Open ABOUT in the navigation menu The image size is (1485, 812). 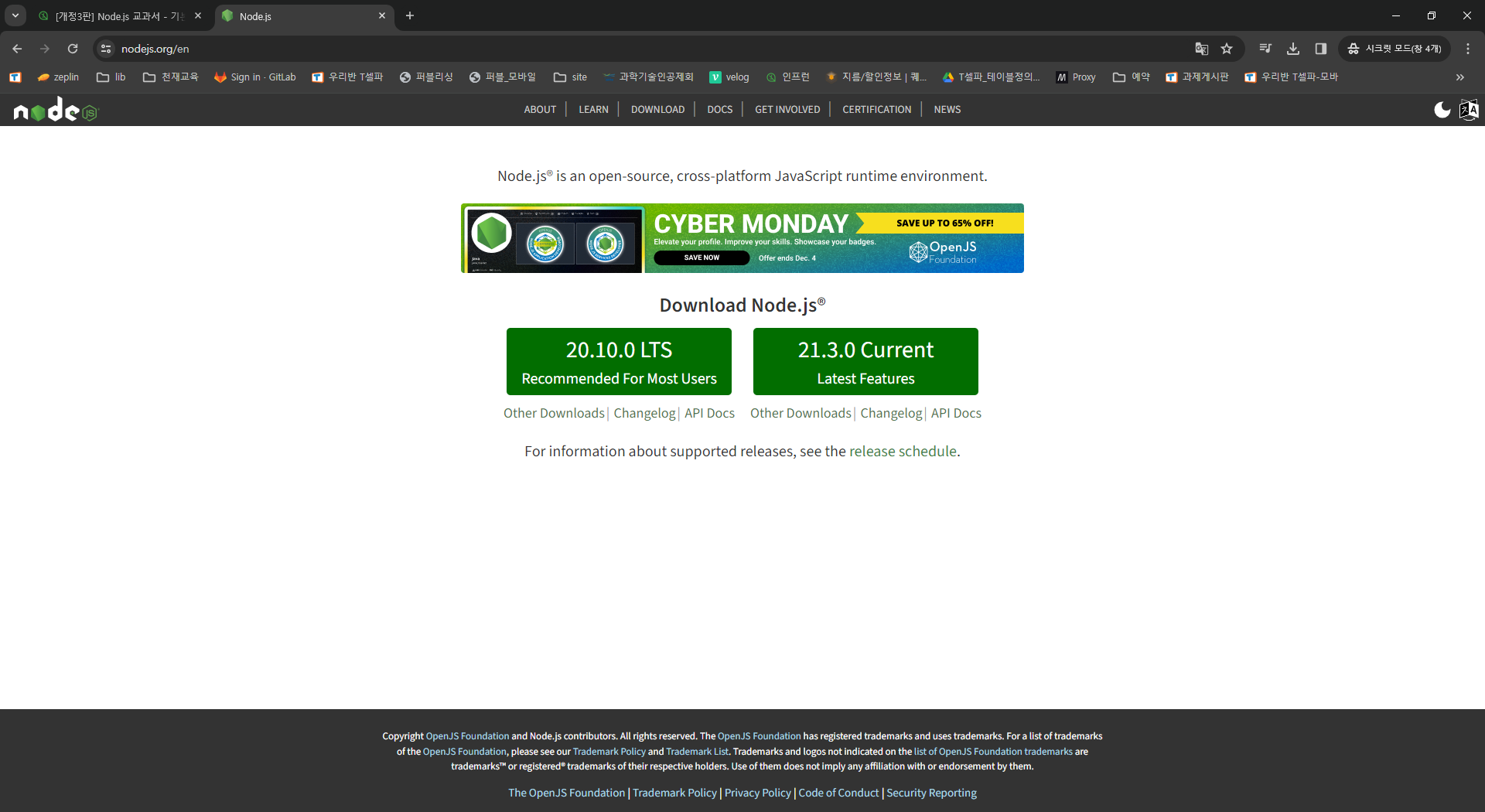540,110
